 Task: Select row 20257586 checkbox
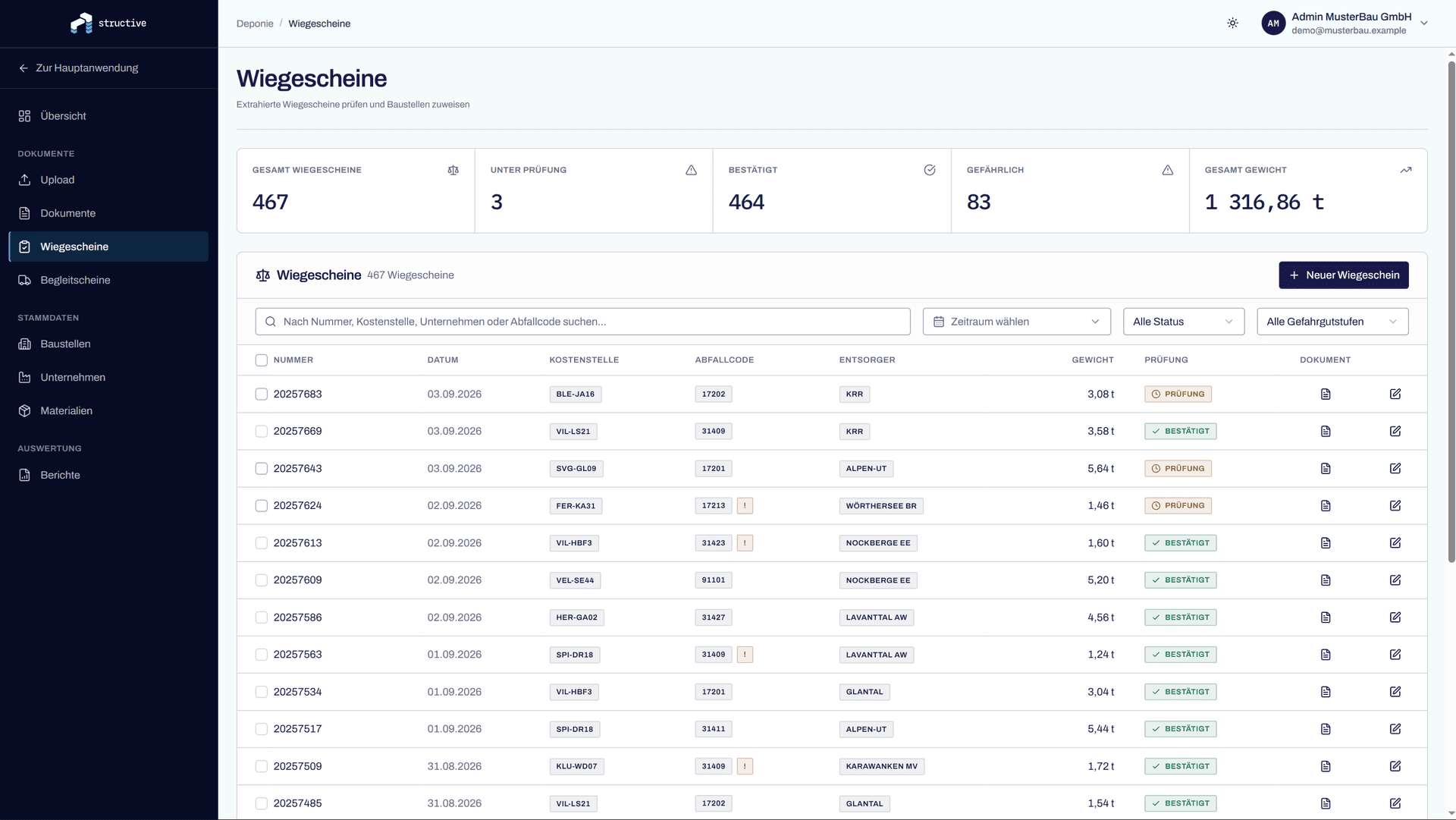262,617
